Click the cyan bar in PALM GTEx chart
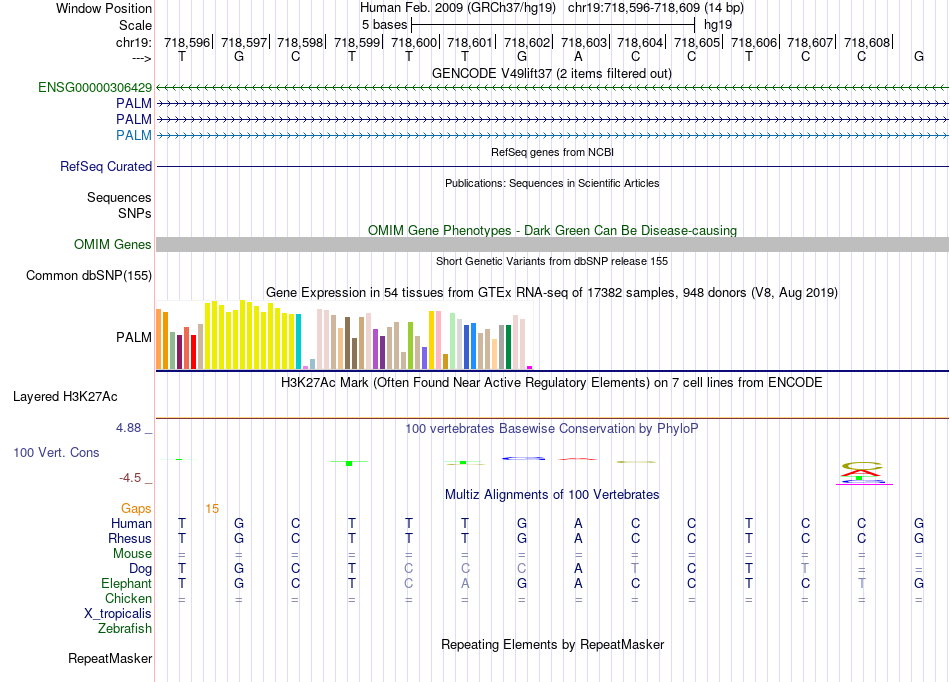Image resolution: width=950 pixels, height=682 pixels. click(x=298, y=342)
